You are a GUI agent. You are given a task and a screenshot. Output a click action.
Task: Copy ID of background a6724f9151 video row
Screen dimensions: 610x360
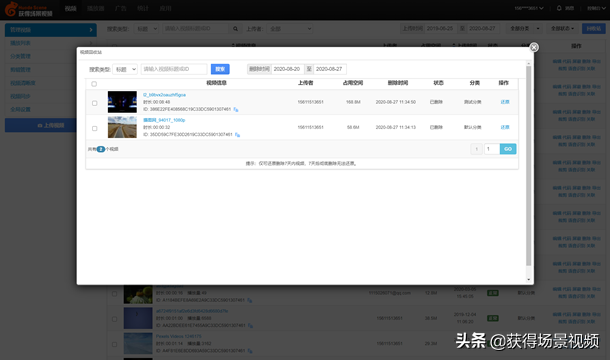pyautogui.click(x=250, y=325)
